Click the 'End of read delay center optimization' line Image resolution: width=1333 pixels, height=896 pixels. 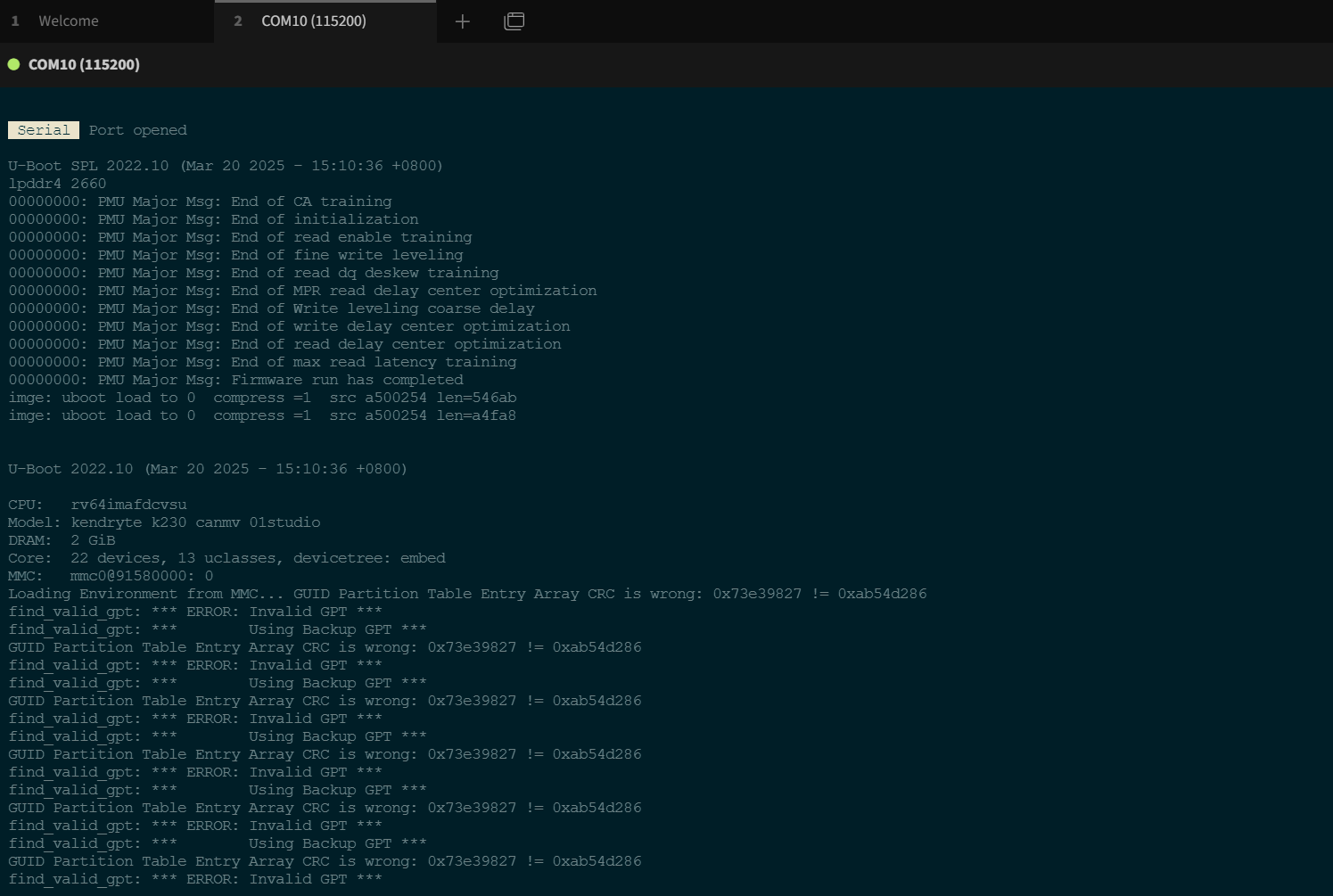[x=284, y=344]
